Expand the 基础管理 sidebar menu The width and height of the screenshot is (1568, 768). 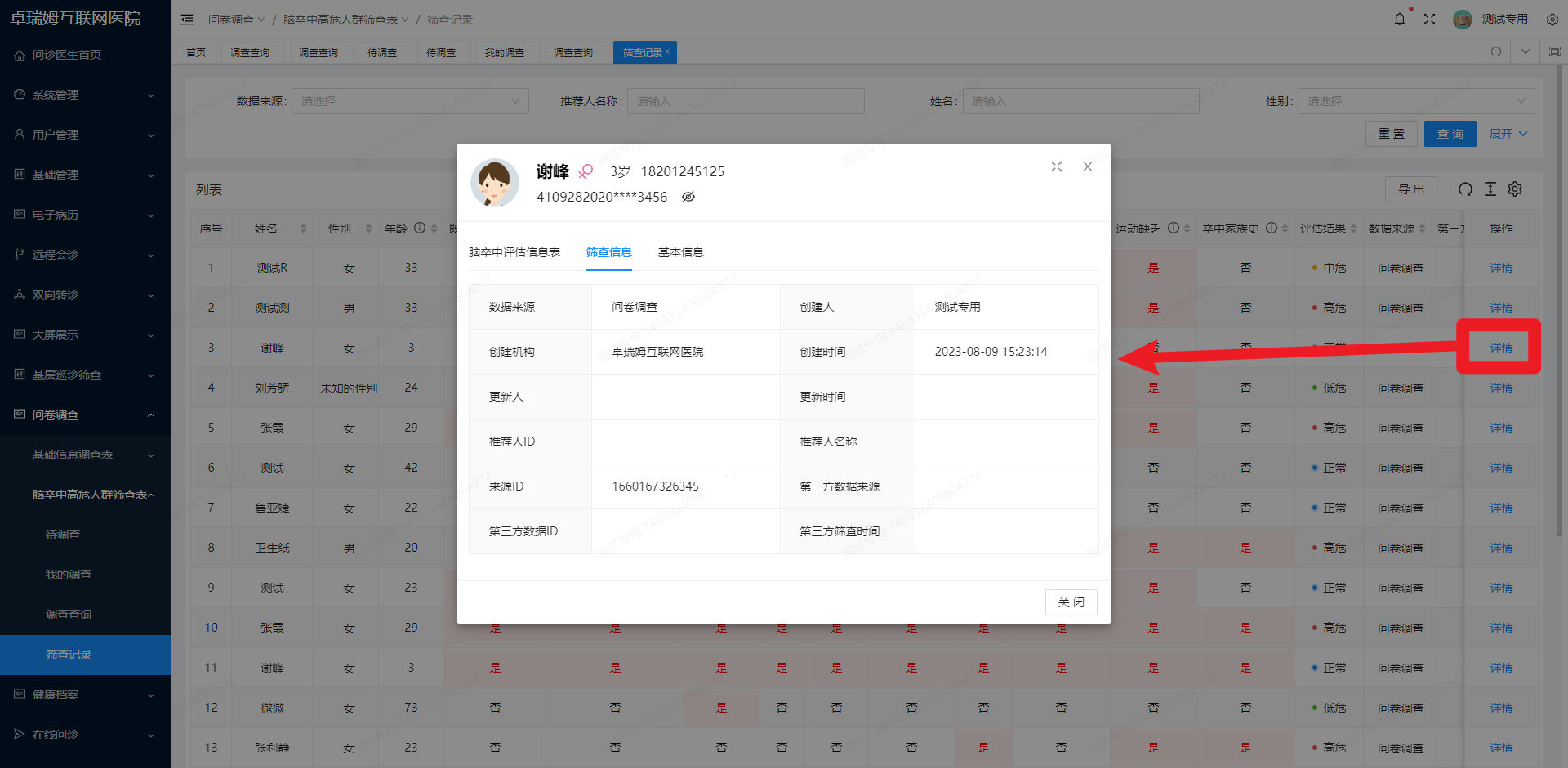coord(86,175)
